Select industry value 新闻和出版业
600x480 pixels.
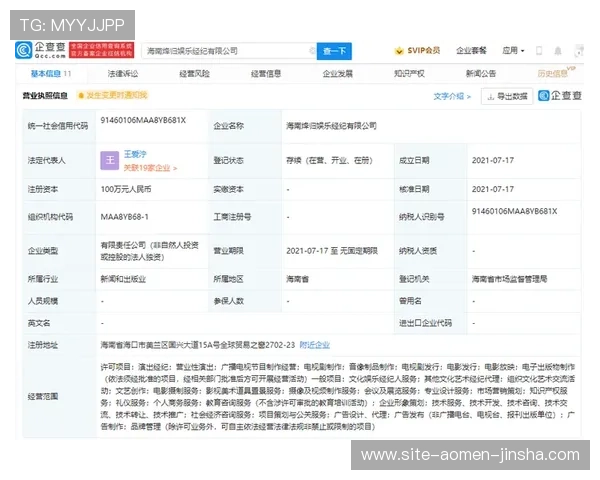click(x=123, y=279)
